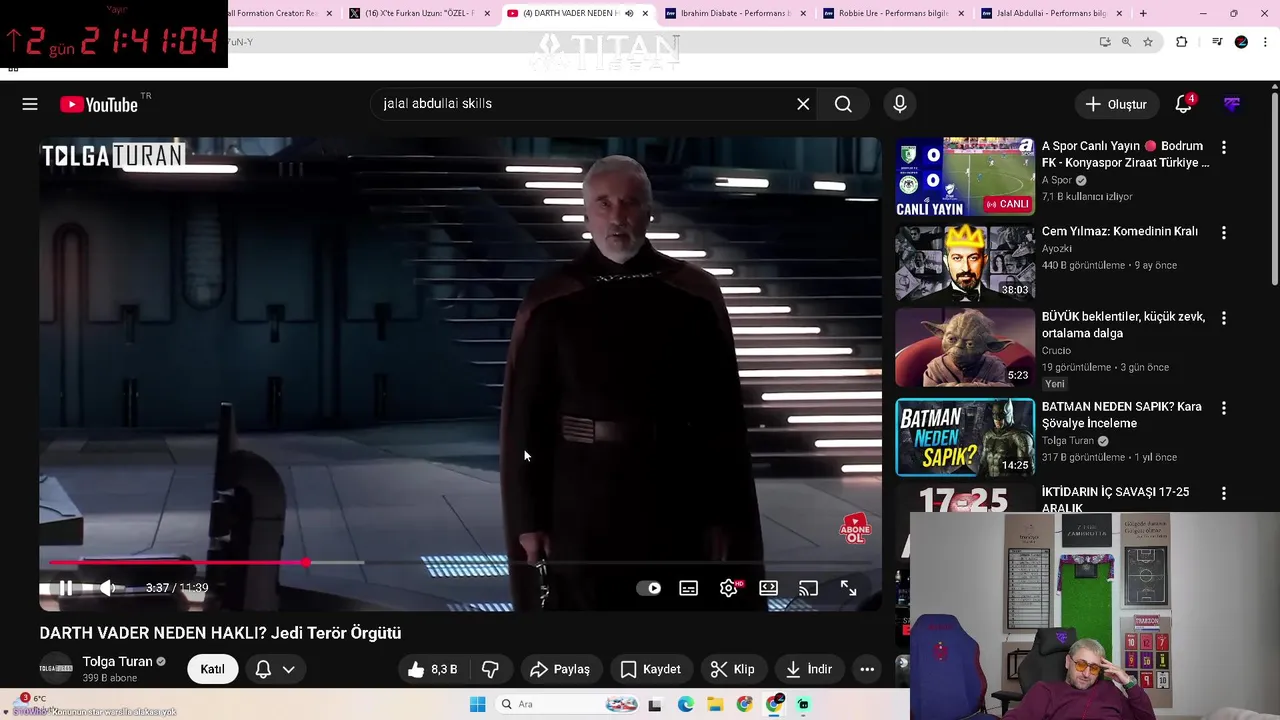Screen dimensions: 1280x720
Task: Open options menu for İKTİDARIN İÇ SAVAŞI video
Action: 1223,493
